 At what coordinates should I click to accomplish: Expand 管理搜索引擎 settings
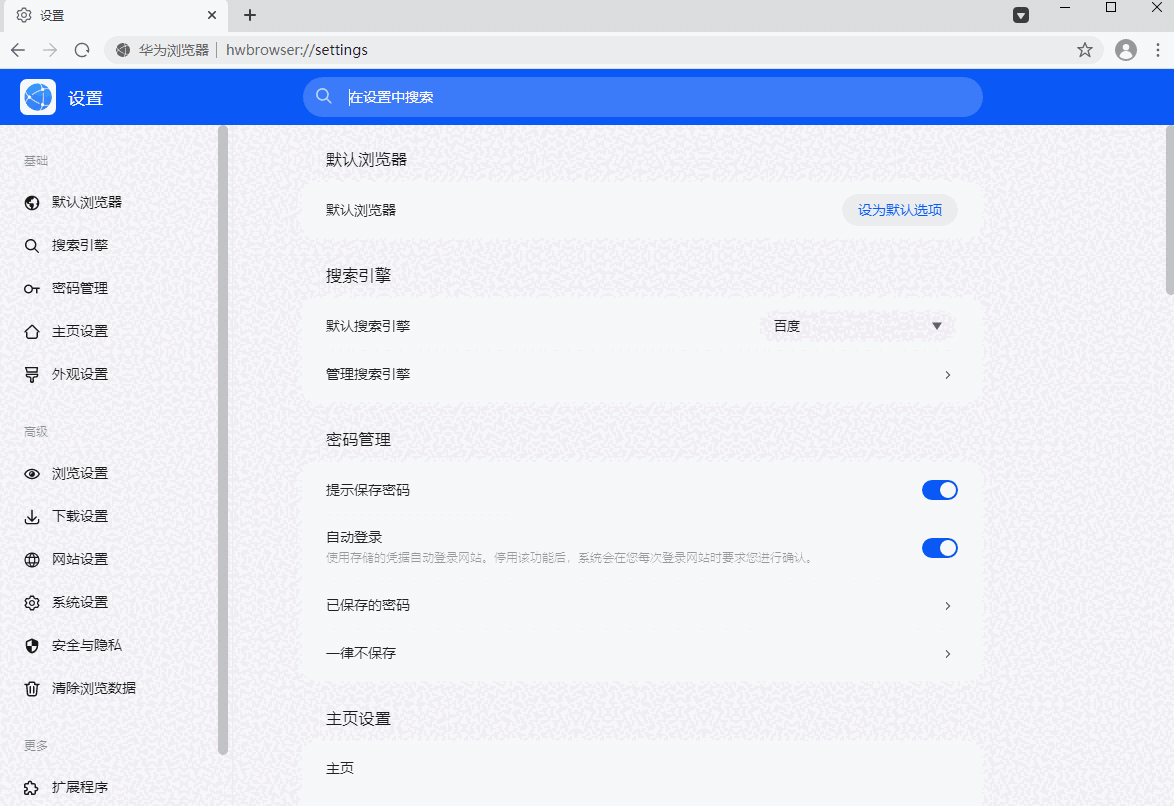tap(946, 375)
